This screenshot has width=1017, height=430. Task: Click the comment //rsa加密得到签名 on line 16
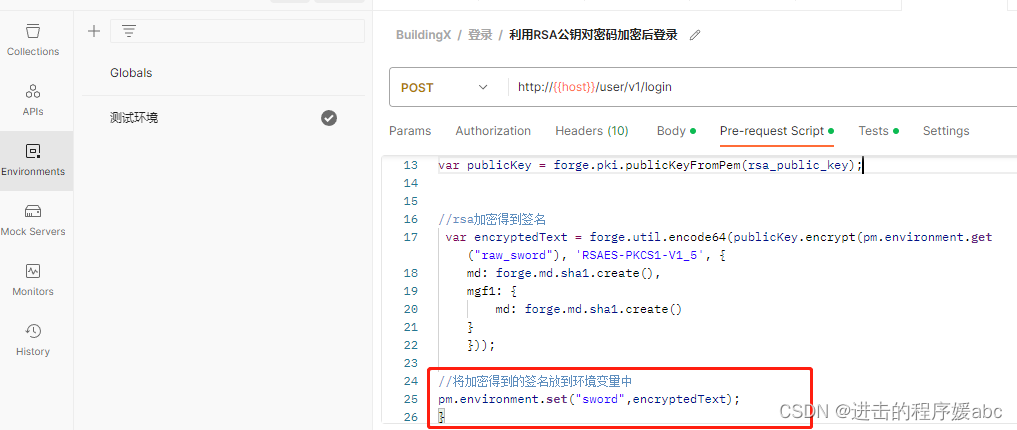pyautogui.click(x=492, y=219)
